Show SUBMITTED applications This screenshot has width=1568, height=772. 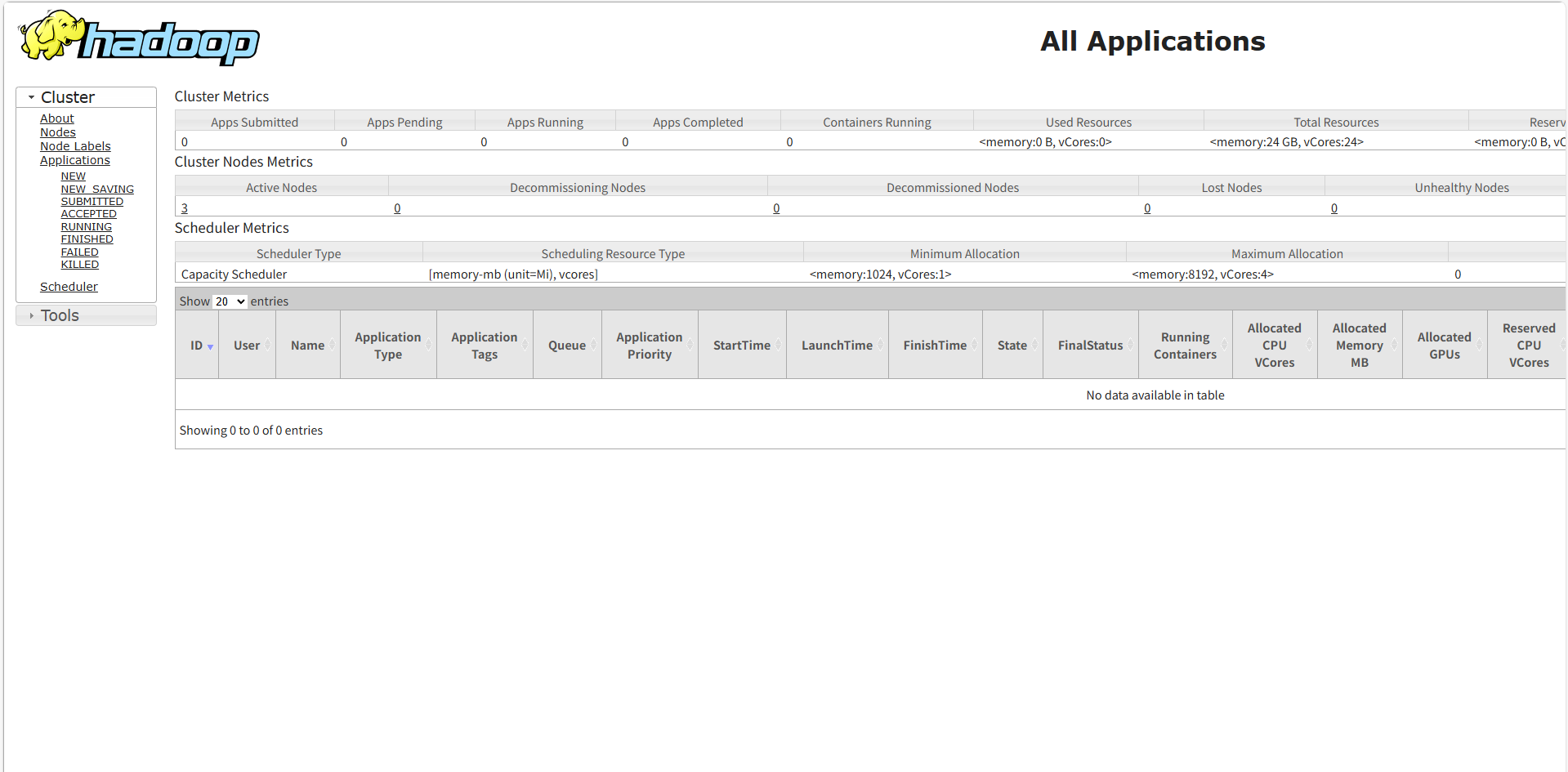(92, 202)
